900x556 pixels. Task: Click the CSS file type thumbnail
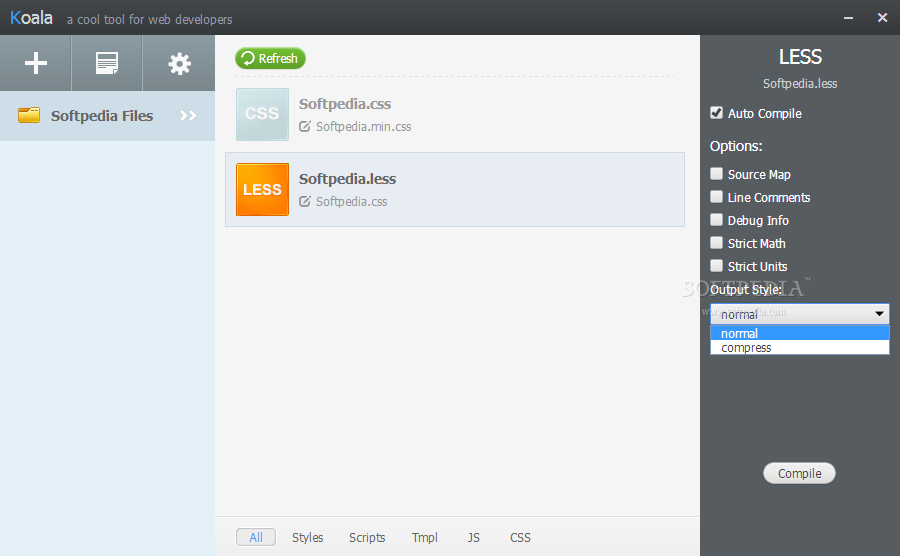tap(262, 114)
